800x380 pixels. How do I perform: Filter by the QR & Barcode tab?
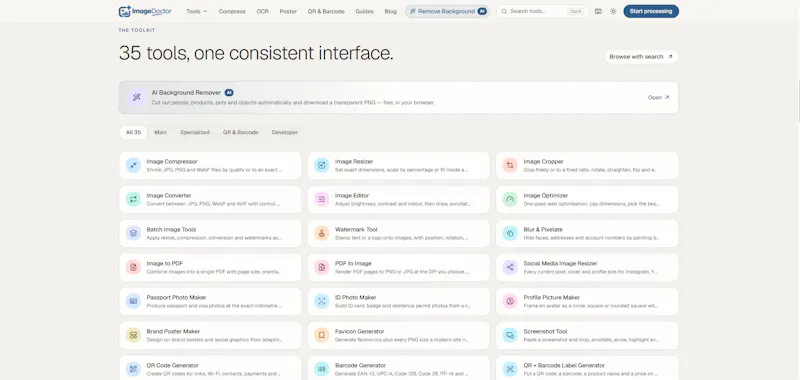pyautogui.click(x=240, y=133)
